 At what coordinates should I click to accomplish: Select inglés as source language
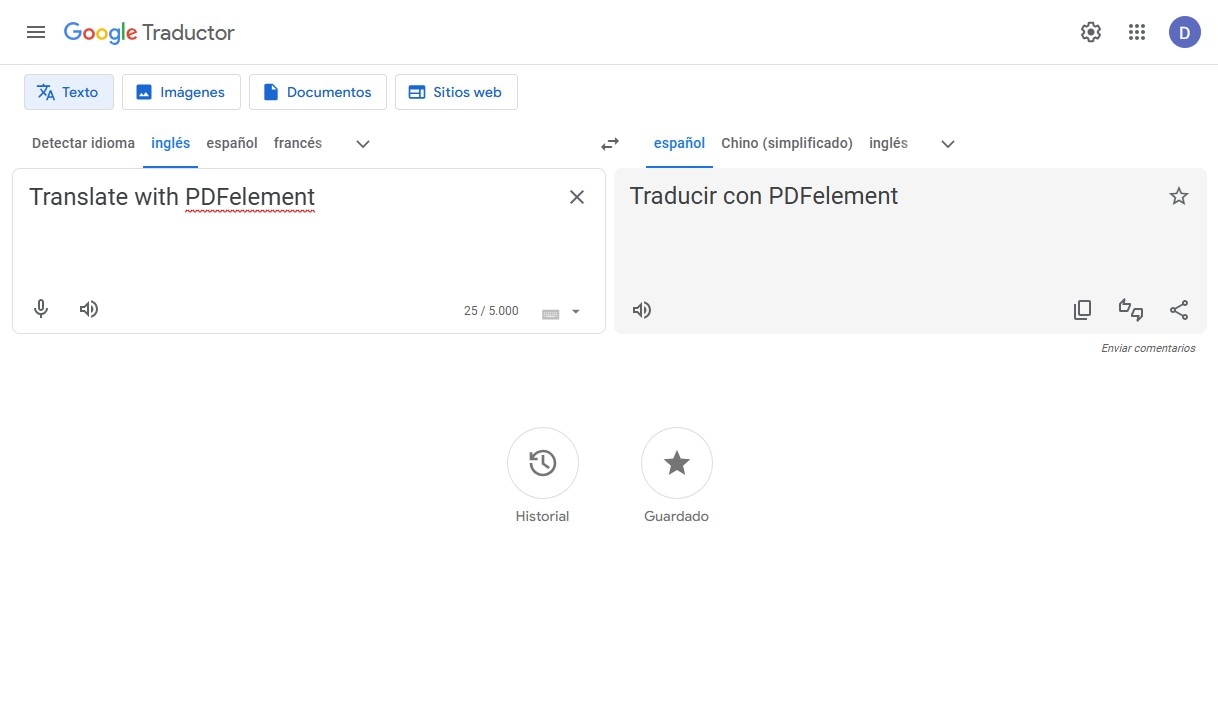[x=171, y=143]
